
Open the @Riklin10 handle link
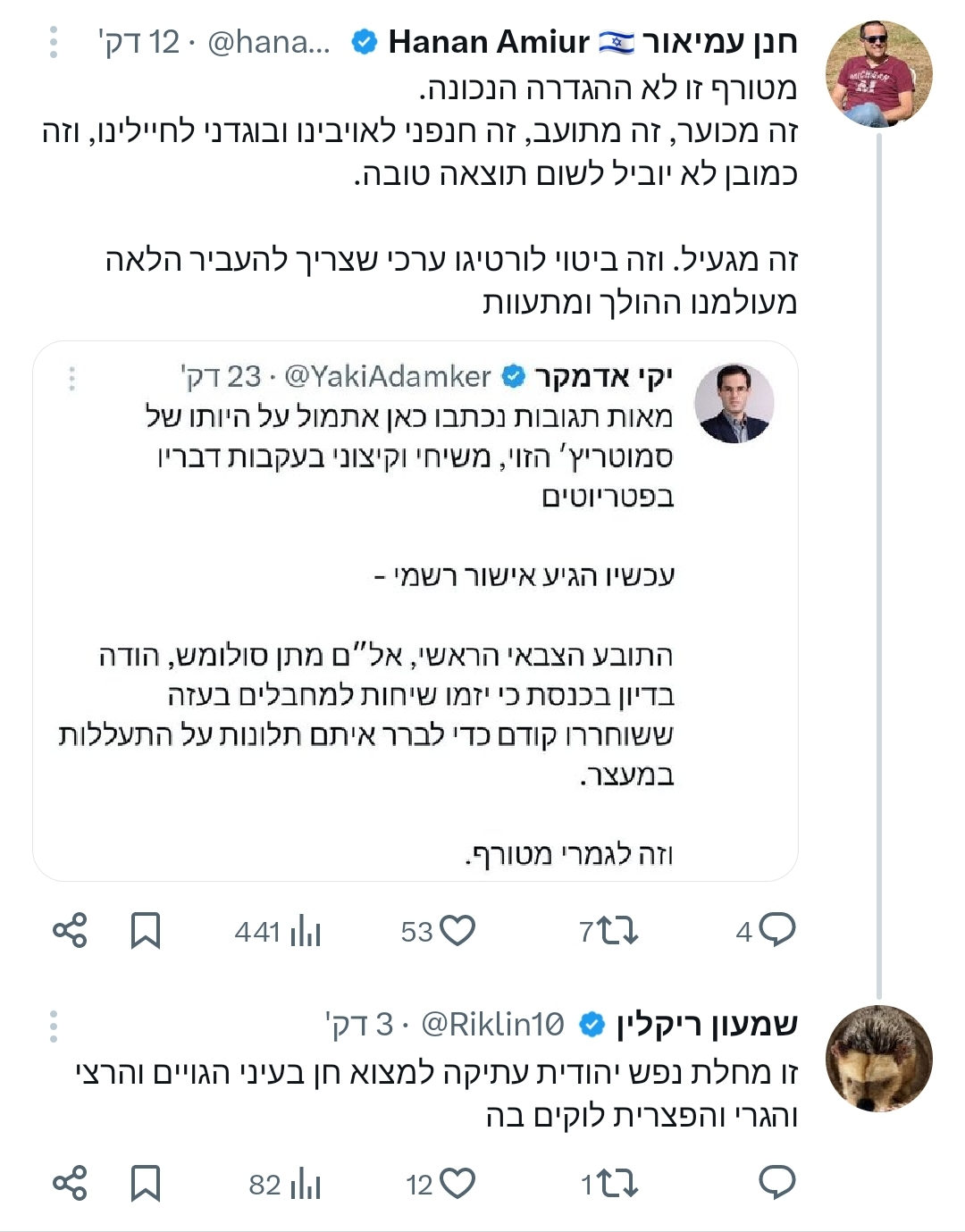click(x=492, y=1025)
